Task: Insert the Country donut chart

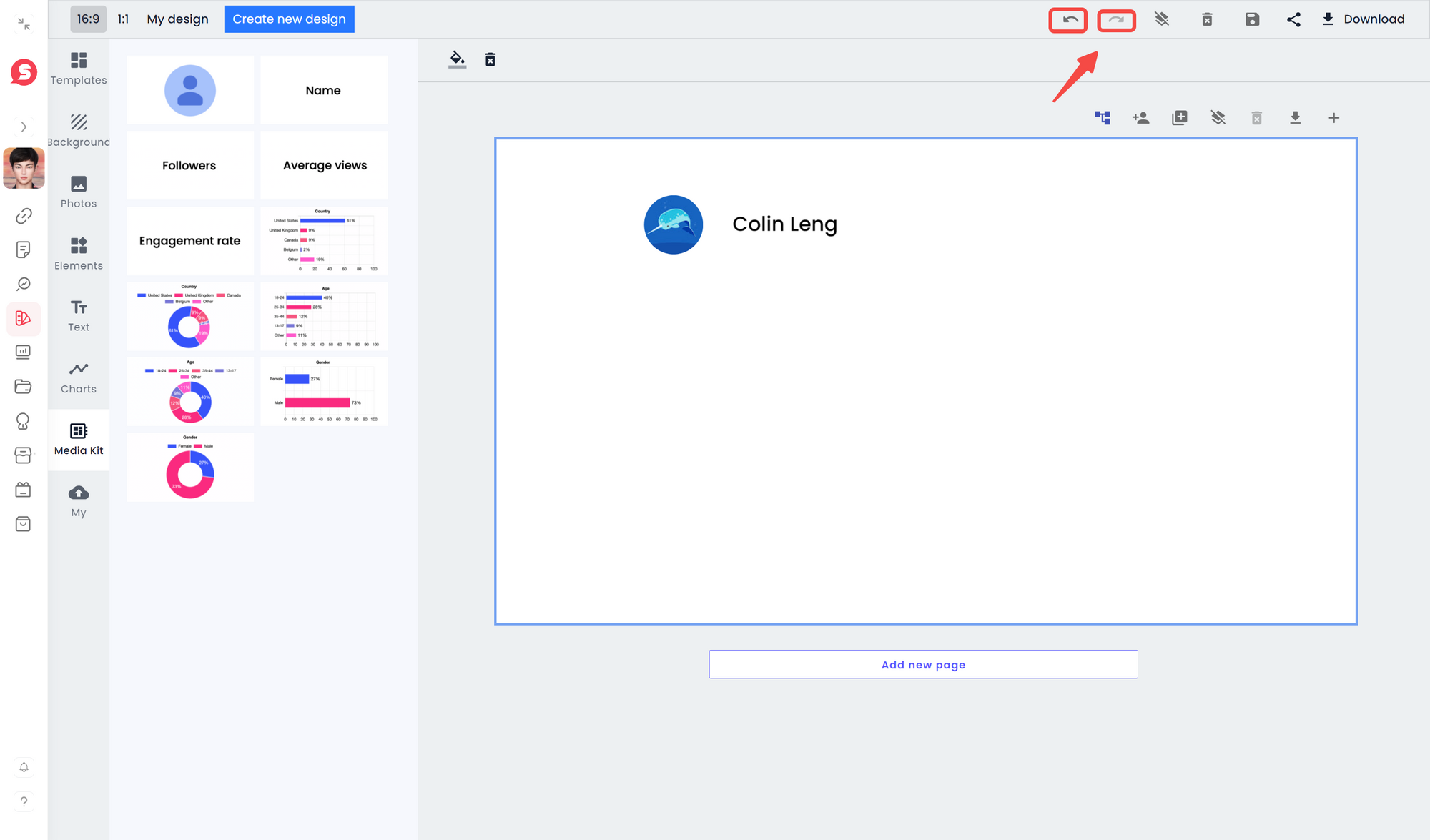Action: coord(190,316)
